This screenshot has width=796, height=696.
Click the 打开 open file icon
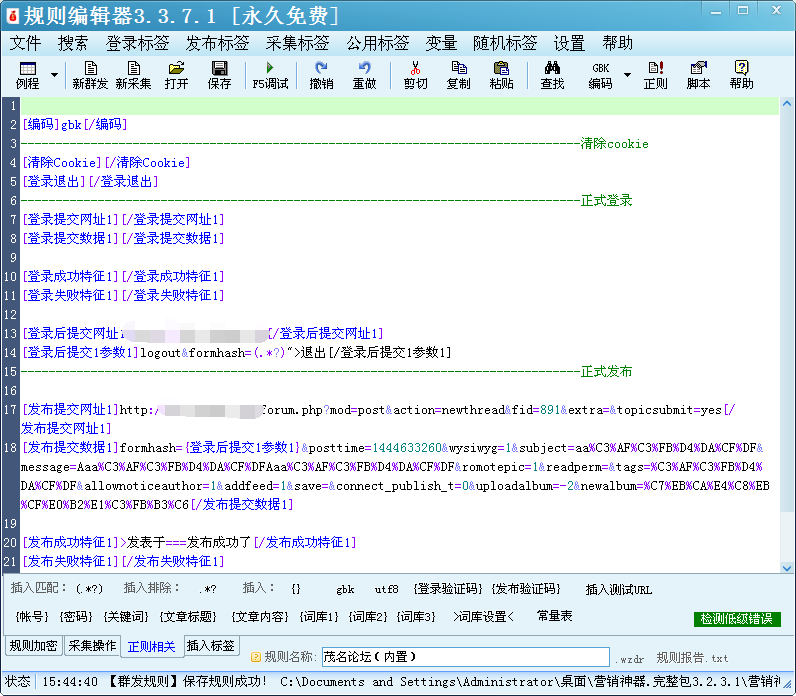176,75
